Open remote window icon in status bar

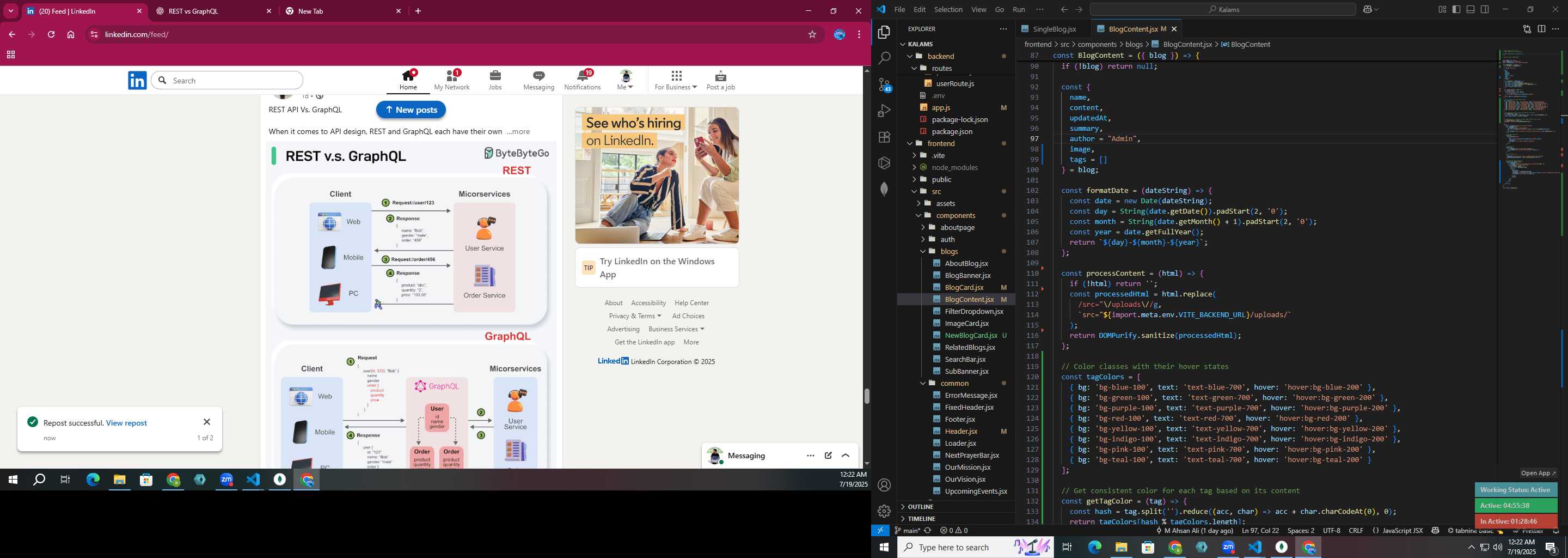pyautogui.click(x=880, y=531)
